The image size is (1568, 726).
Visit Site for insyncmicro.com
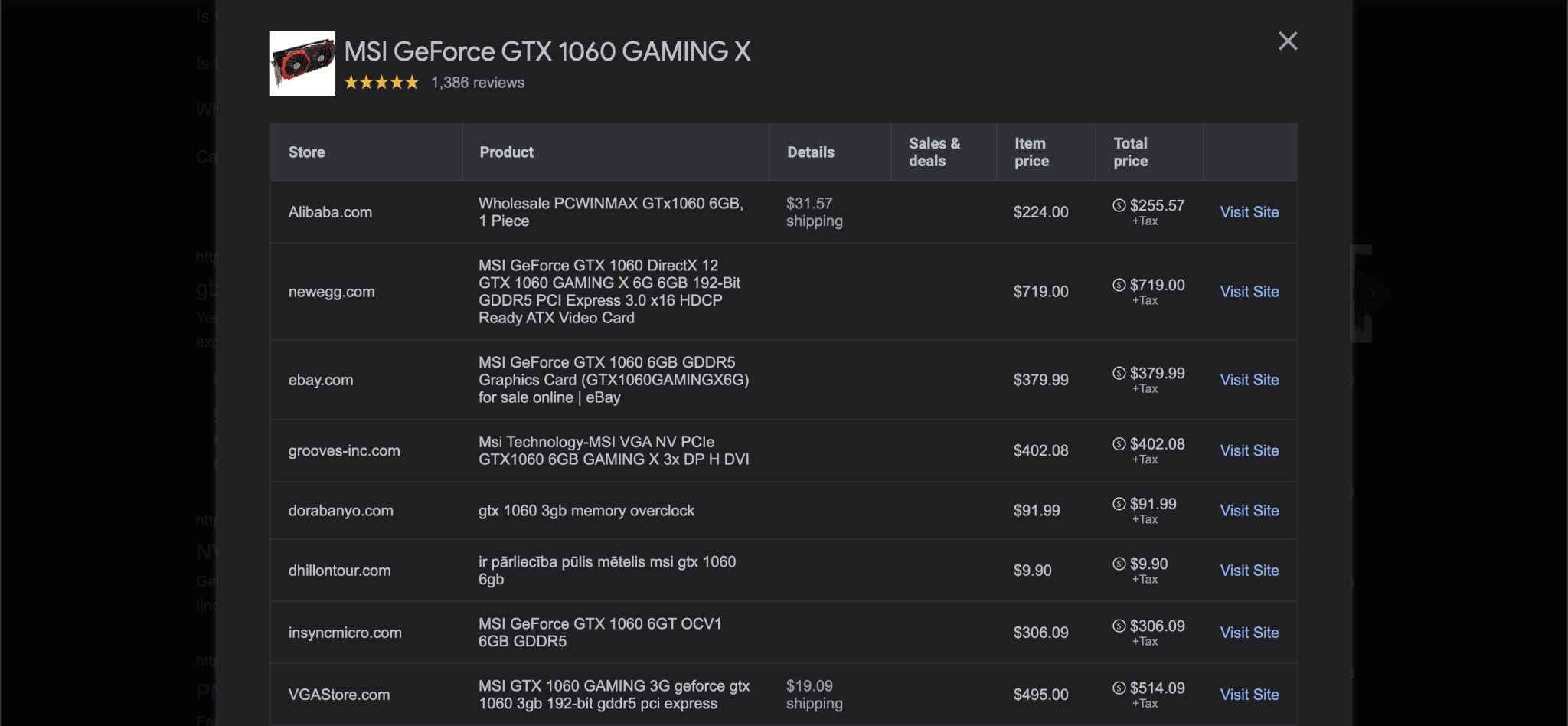(1249, 632)
